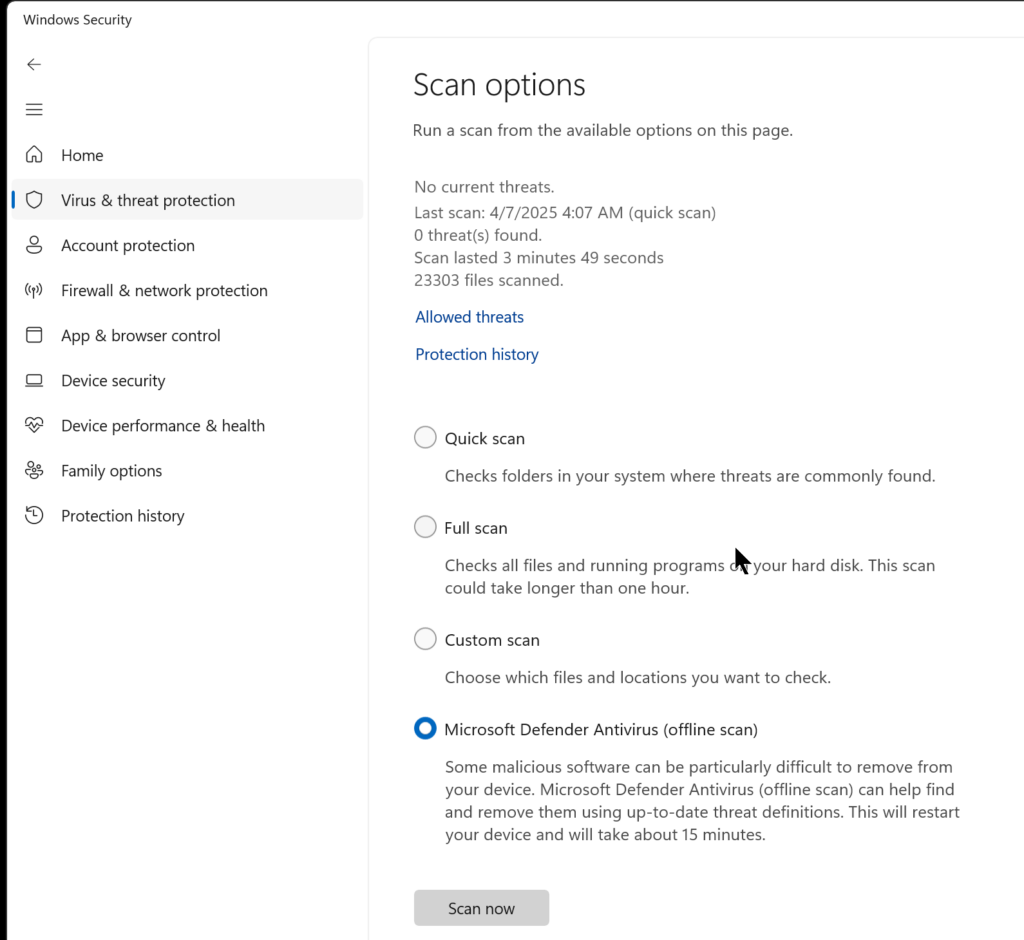The height and width of the screenshot is (940, 1024).
Task: Open Family options section
Action: point(187,470)
